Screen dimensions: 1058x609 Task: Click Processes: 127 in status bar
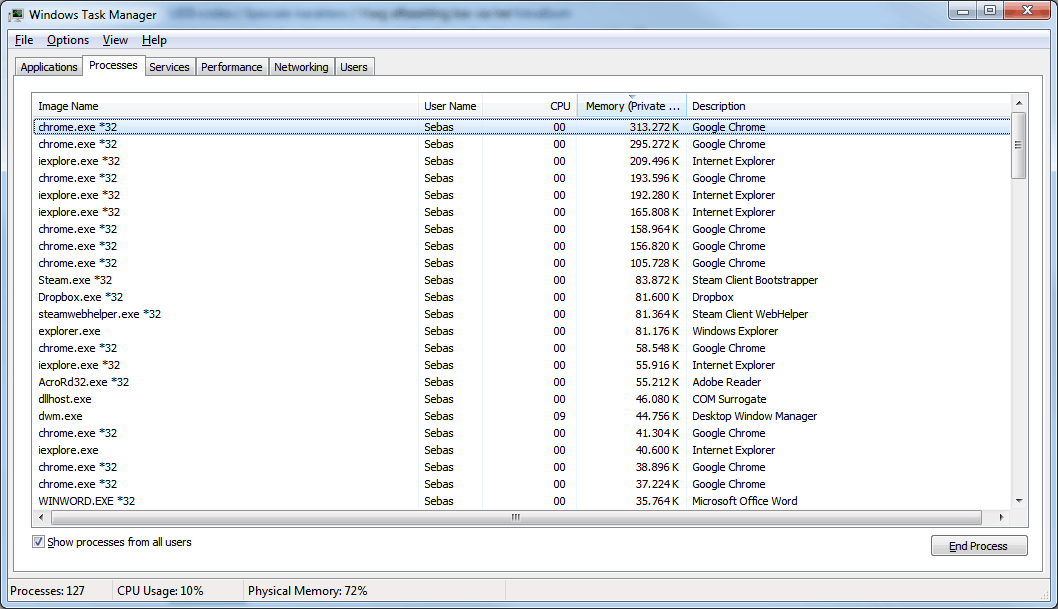click(47, 591)
